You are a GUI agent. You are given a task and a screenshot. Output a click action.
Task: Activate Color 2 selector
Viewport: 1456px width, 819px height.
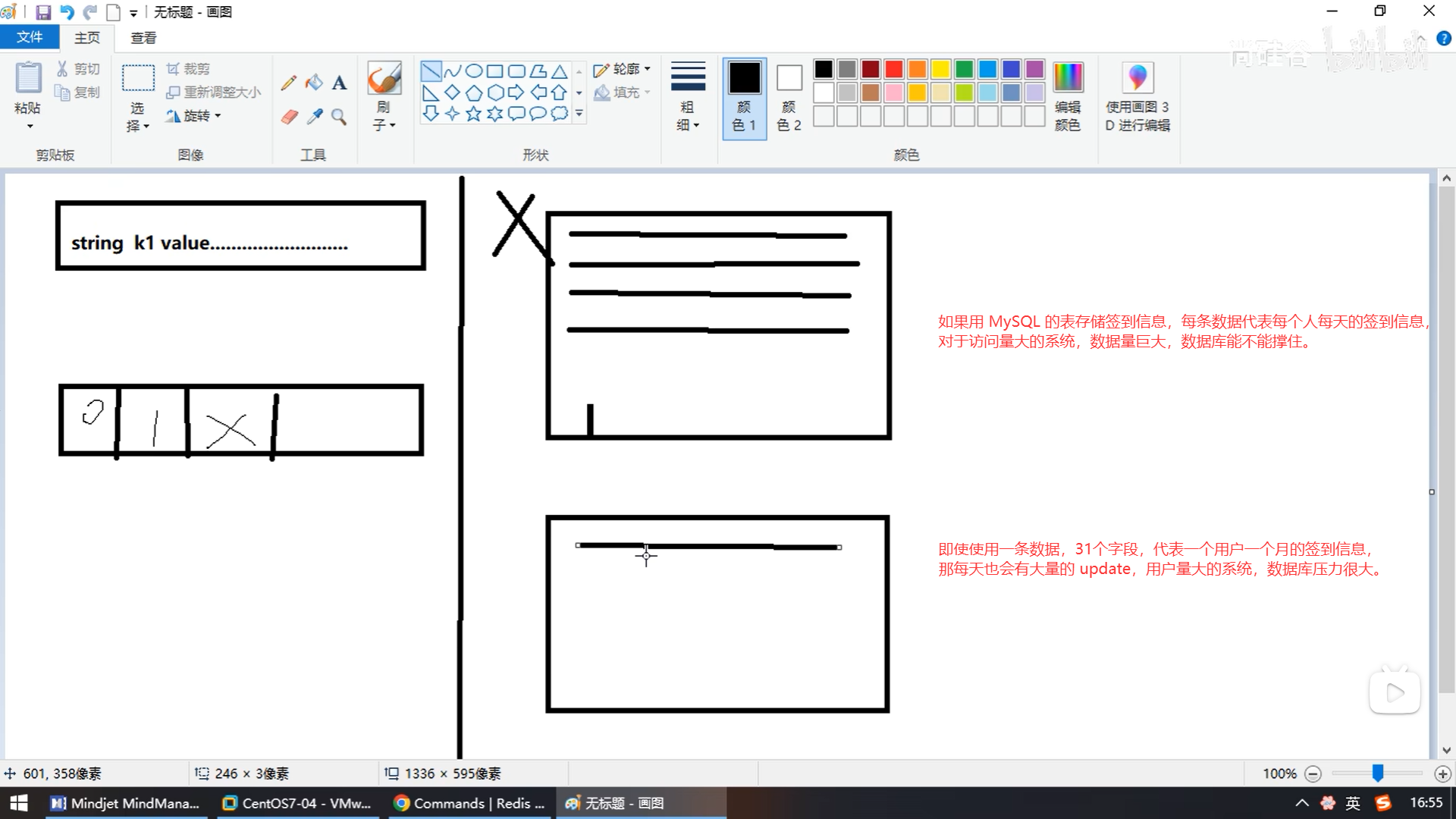tap(789, 97)
